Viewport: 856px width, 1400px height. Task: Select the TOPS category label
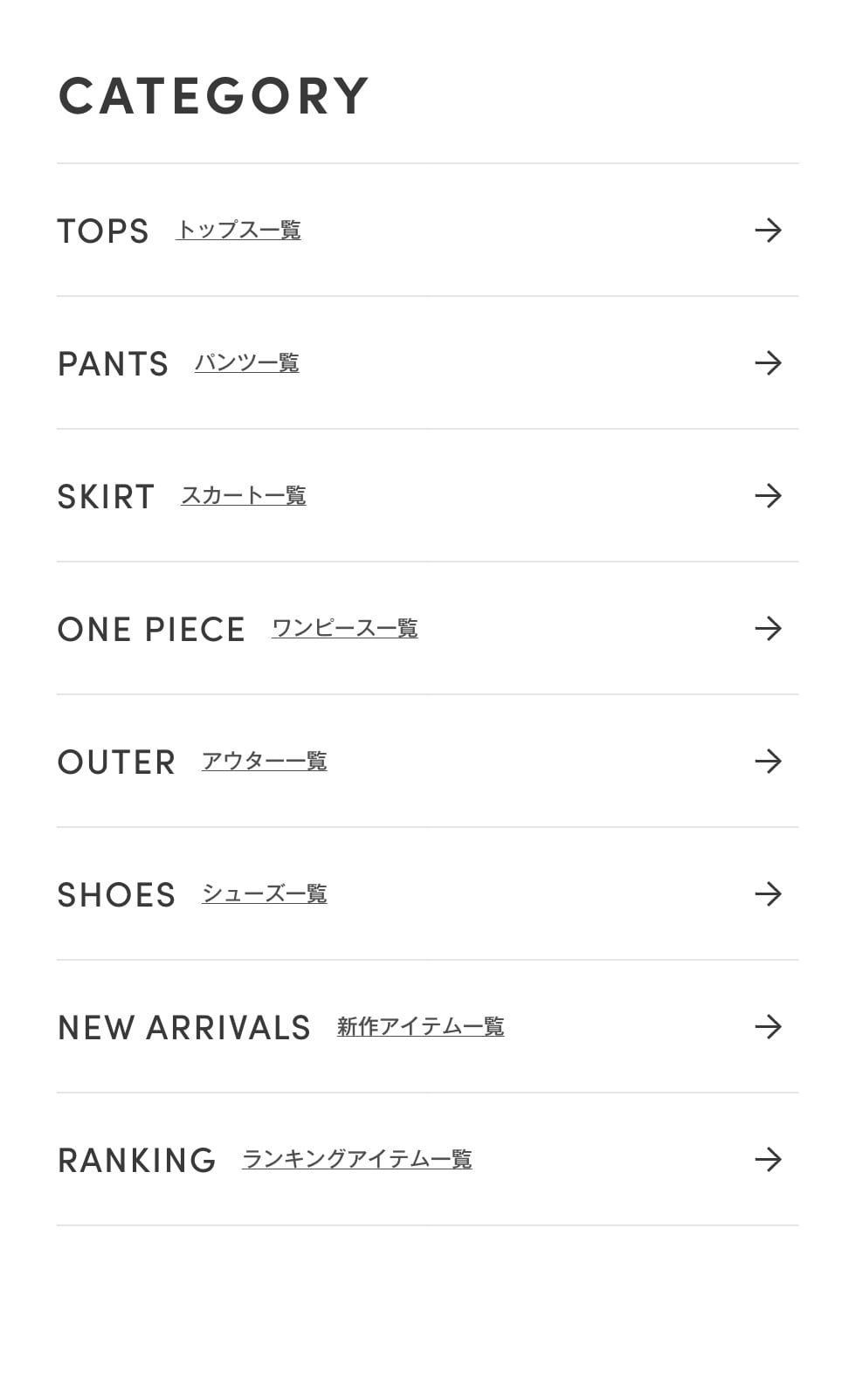(x=103, y=231)
